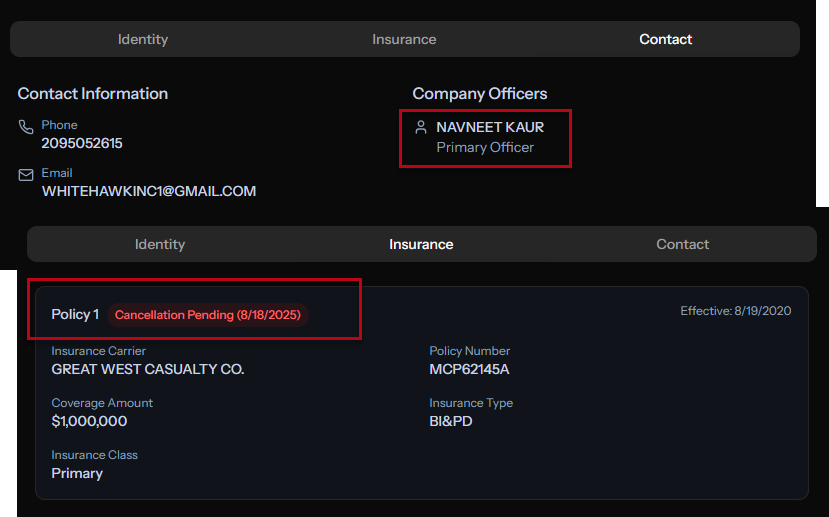The width and height of the screenshot is (829, 517).
Task: Click insurance class value Primary
Action: pyautogui.click(x=77, y=474)
